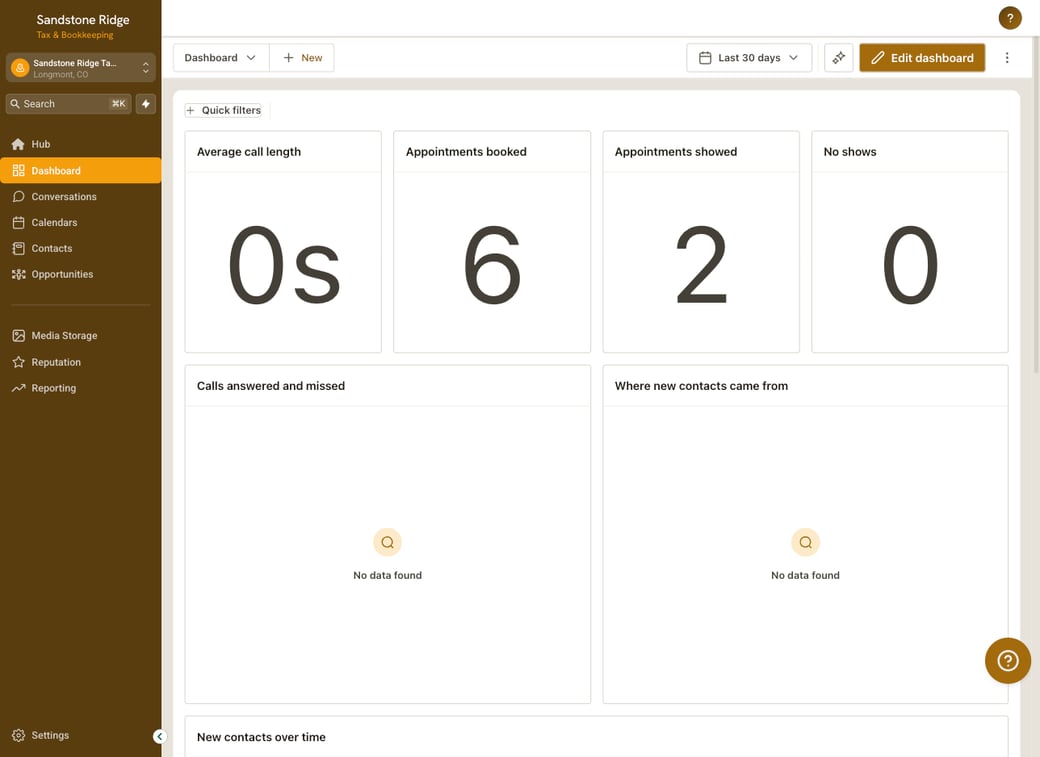Click the Sandstone Ridge logo
Image resolution: width=1040 pixels, height=757 pixels.
pos(82,25)
